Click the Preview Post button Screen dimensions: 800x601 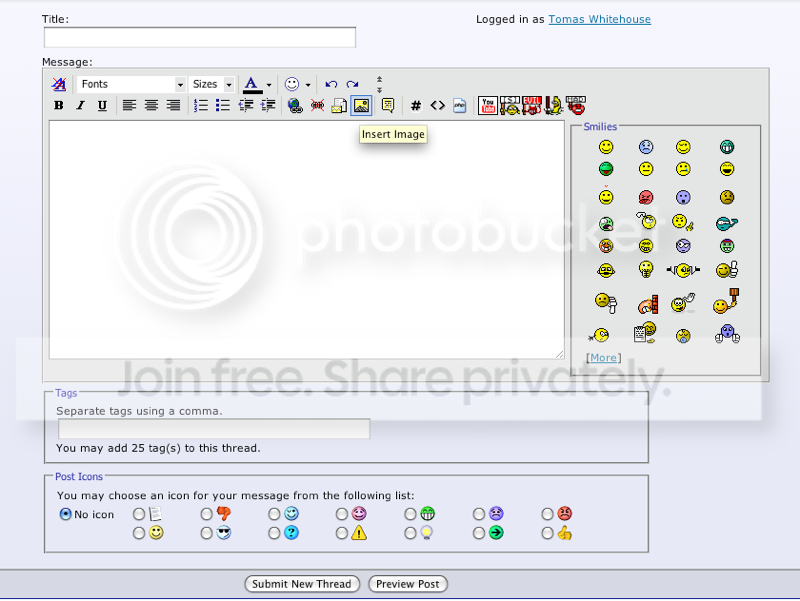(x=407, y=584)
